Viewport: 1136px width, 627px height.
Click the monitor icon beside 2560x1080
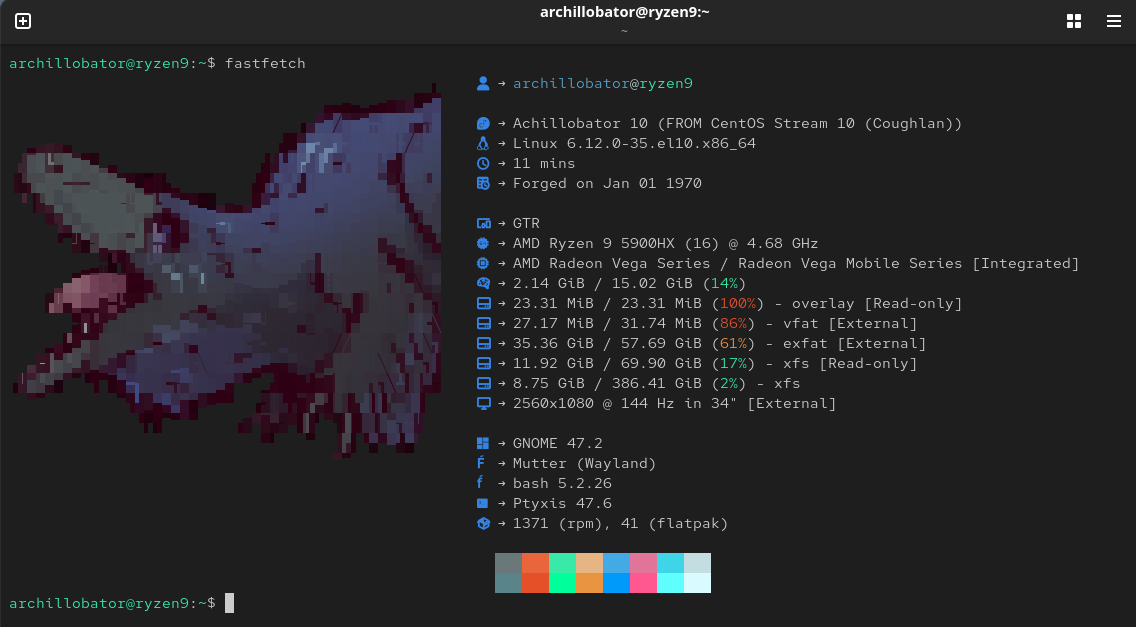click(483, 404)
